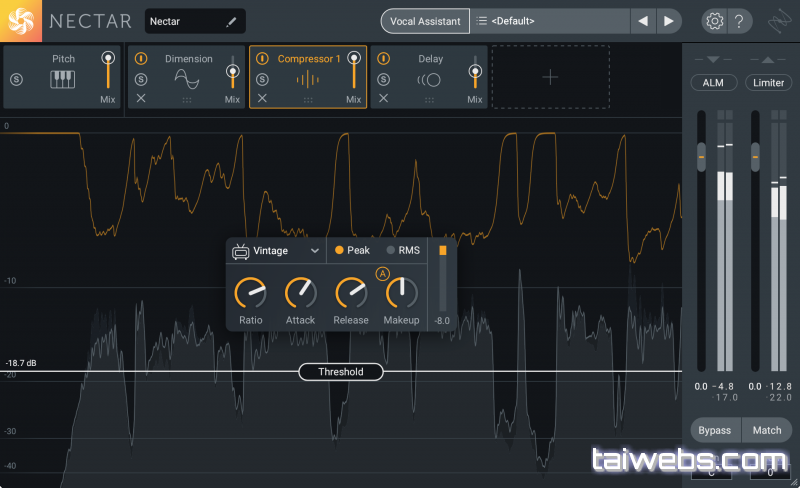Disable the Dimension module power button

click(x=141, y=59)
